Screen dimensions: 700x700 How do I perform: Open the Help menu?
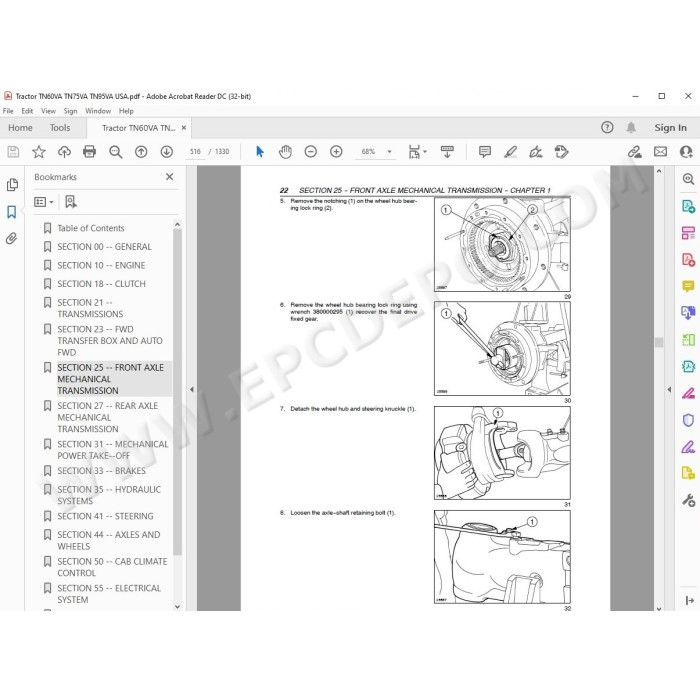point(126,111)
